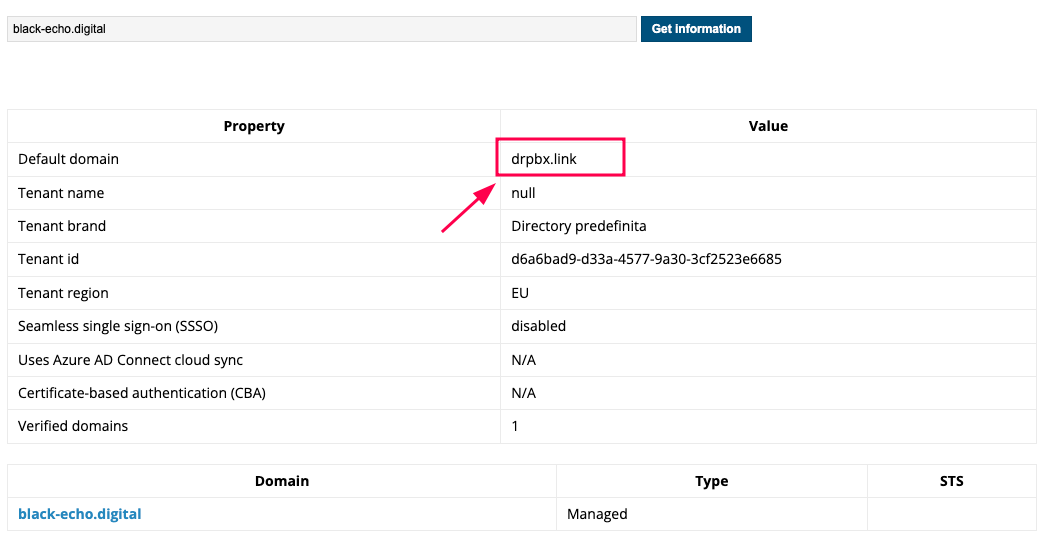Click the Directory predefinita tenant brand value
1053x544 pixels.
click(578, 226)
